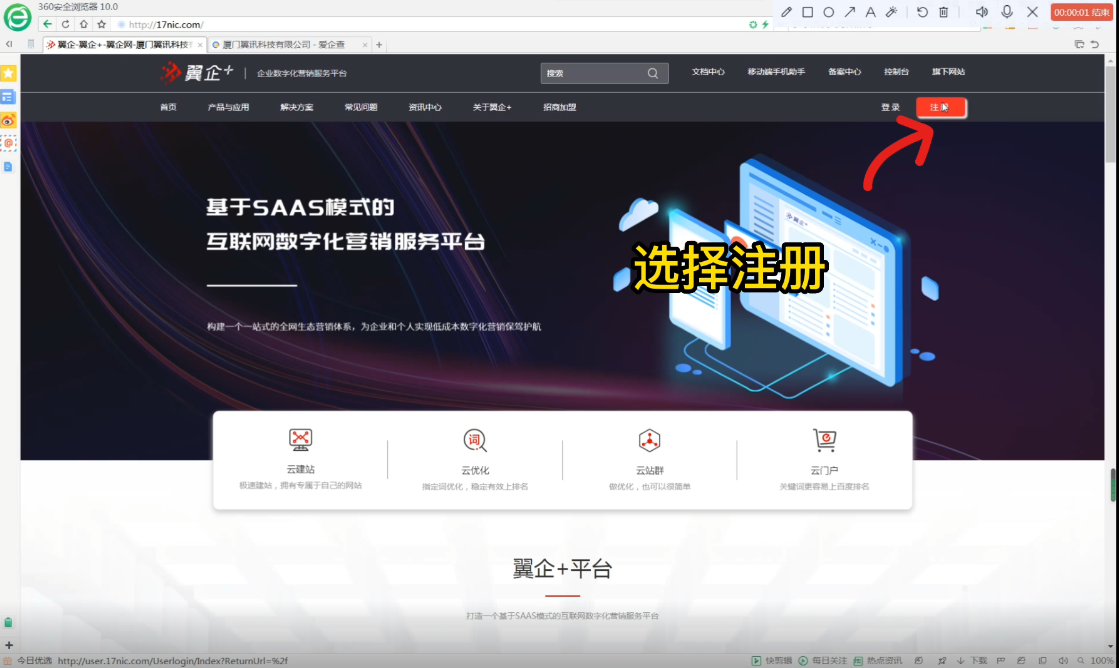Select the rectangle annotation tool
Viewport: 1119px width, 668px height.
[x=808, y=12]
